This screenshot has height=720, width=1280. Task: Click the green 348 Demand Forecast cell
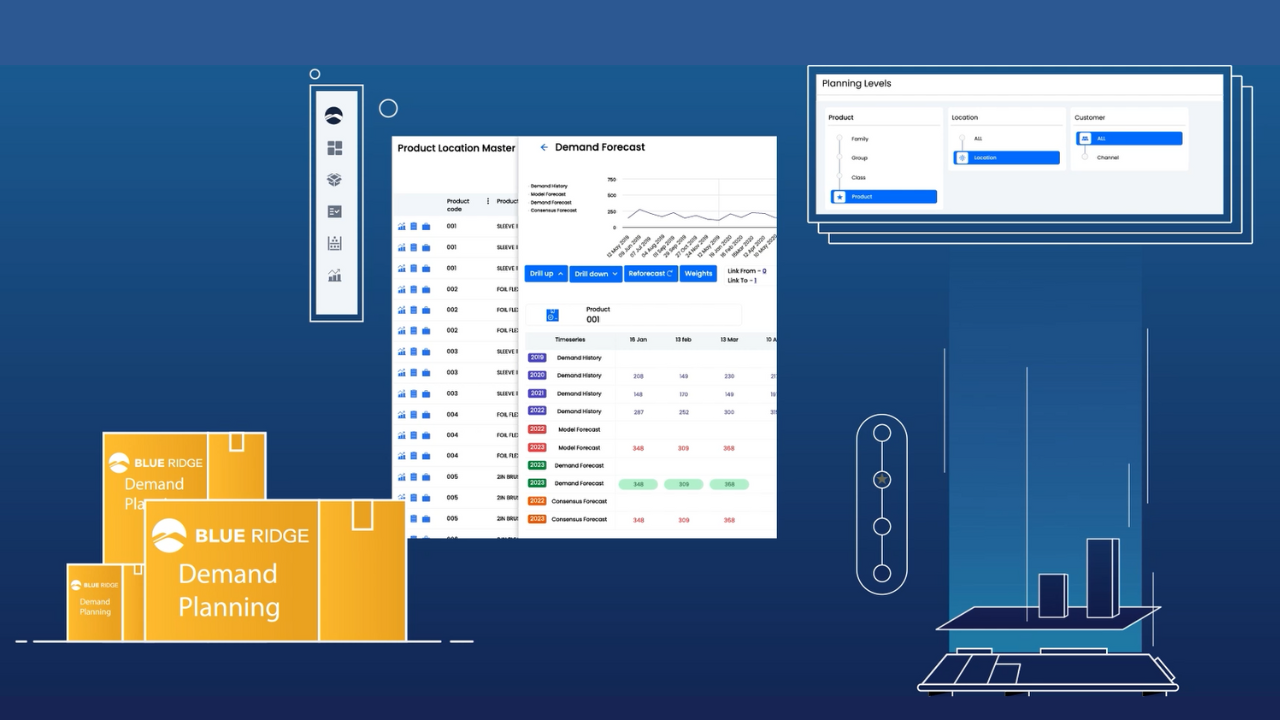pos(638,484)
